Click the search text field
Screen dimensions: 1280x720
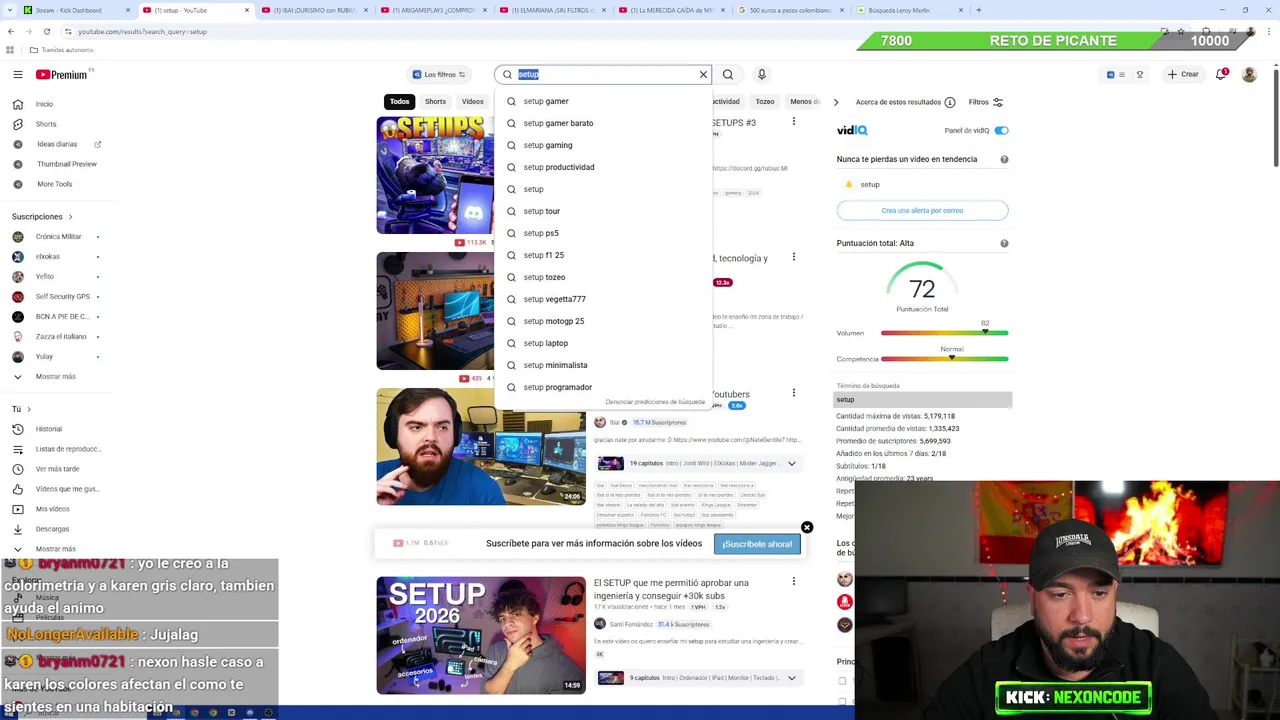(x=605, y=74)
